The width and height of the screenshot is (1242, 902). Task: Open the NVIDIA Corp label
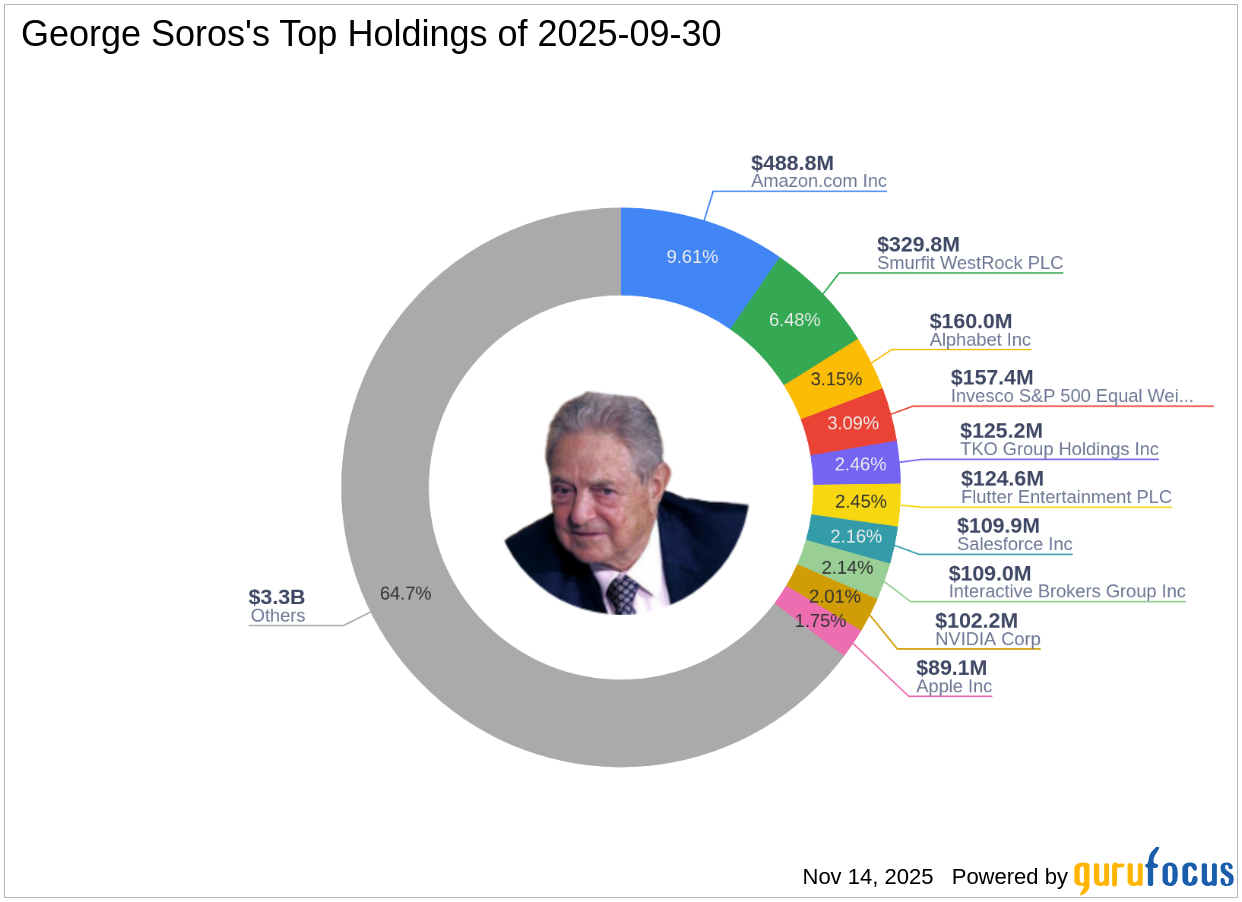[987, 639]
